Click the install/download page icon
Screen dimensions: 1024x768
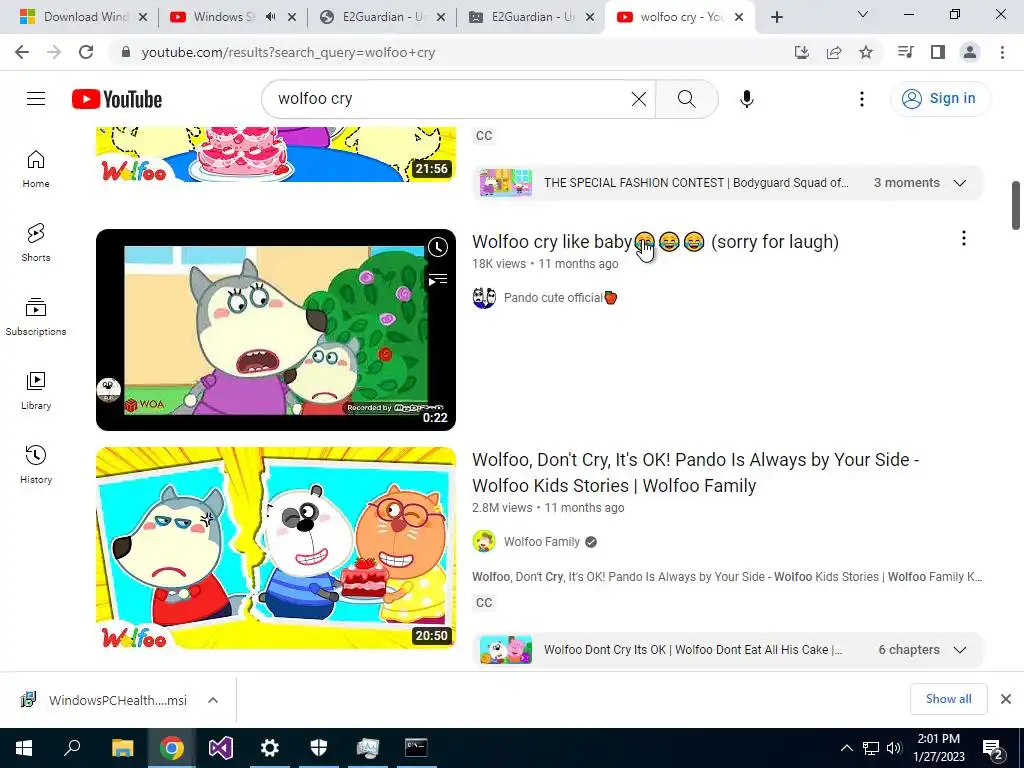click(x=802, y=52)
